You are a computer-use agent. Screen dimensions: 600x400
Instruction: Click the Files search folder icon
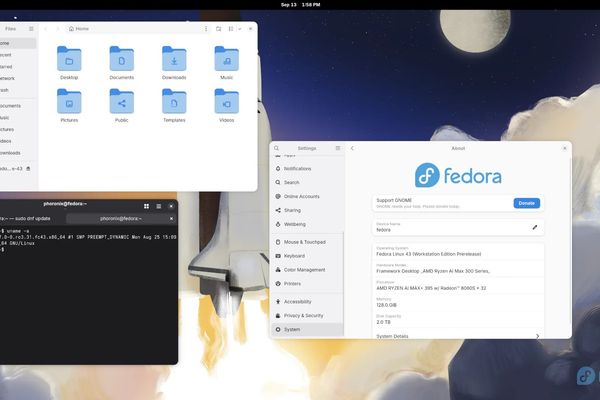point(218,29)
